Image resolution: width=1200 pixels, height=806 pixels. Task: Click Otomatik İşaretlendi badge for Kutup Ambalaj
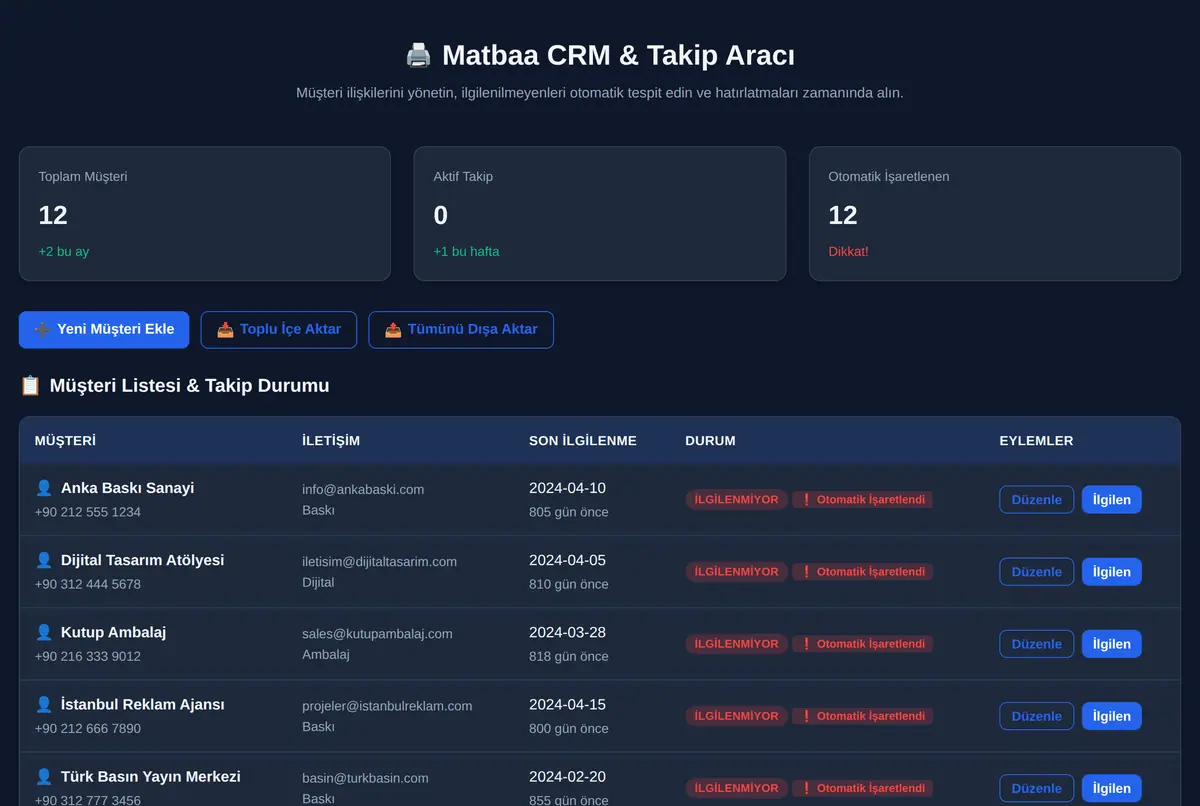click(x=863, y=644)
